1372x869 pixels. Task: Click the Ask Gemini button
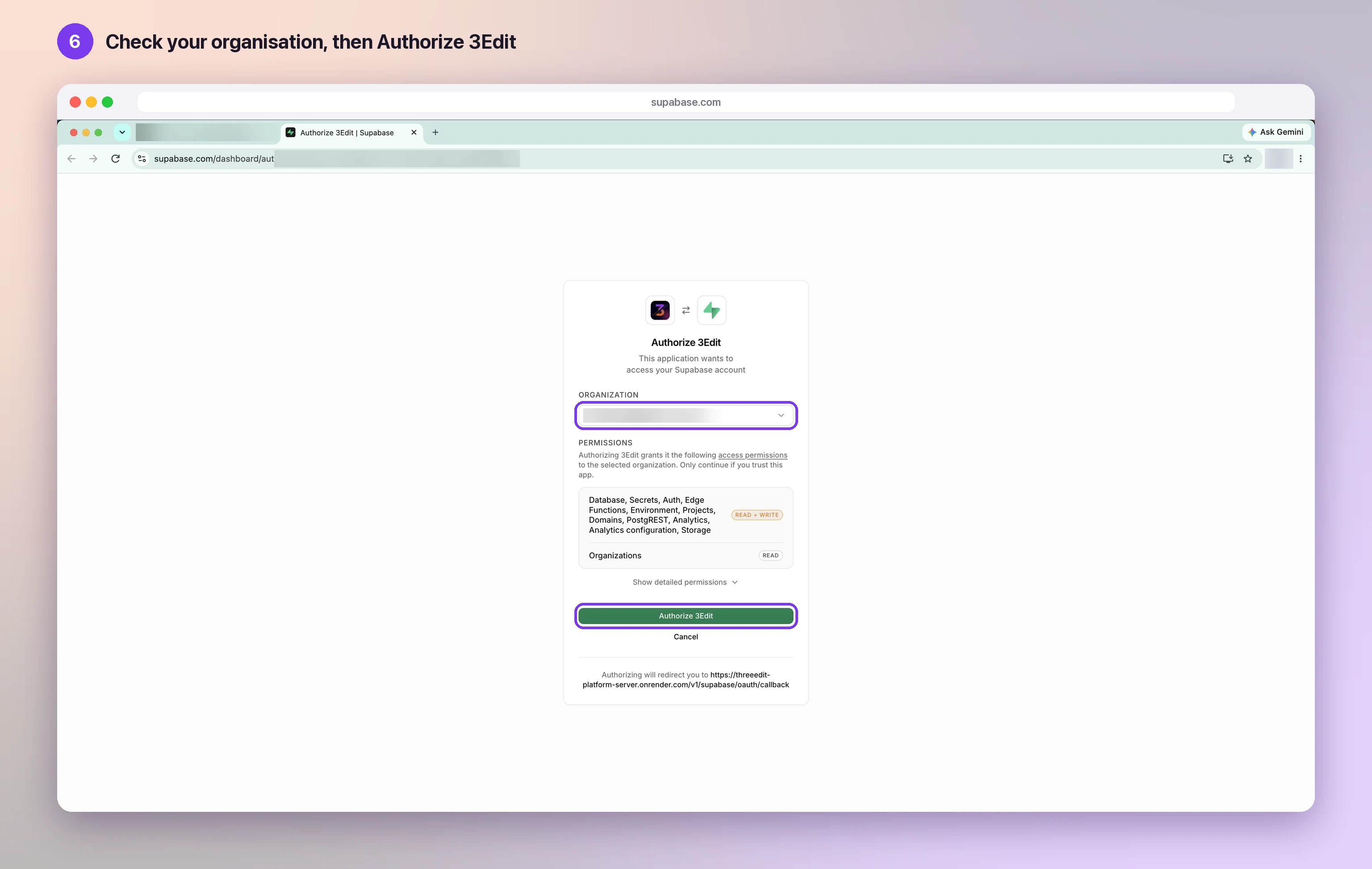click(x=1276, y=132)
